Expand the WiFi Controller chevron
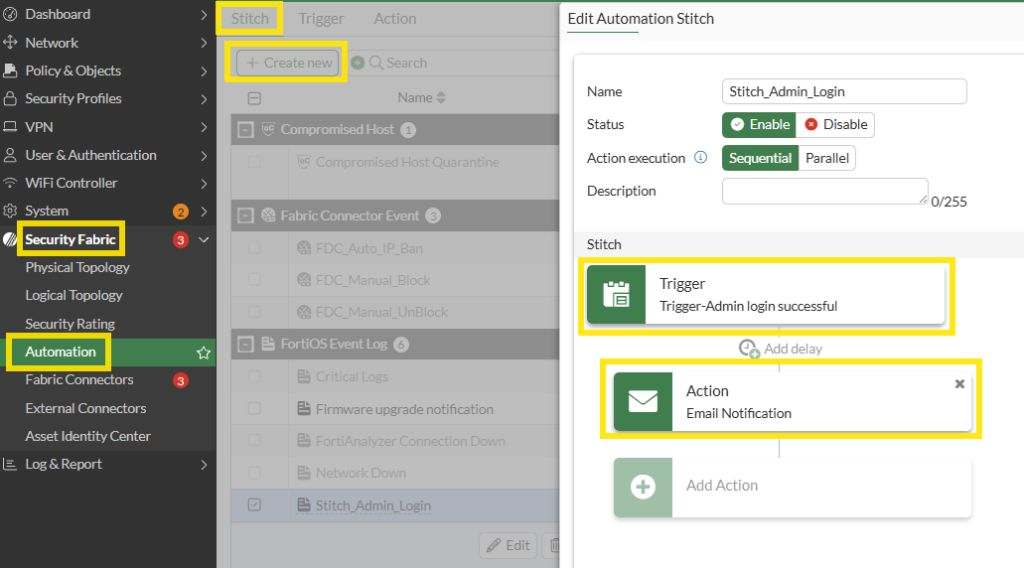Viewport: 1024px width, 568px height. pos(204,183)
